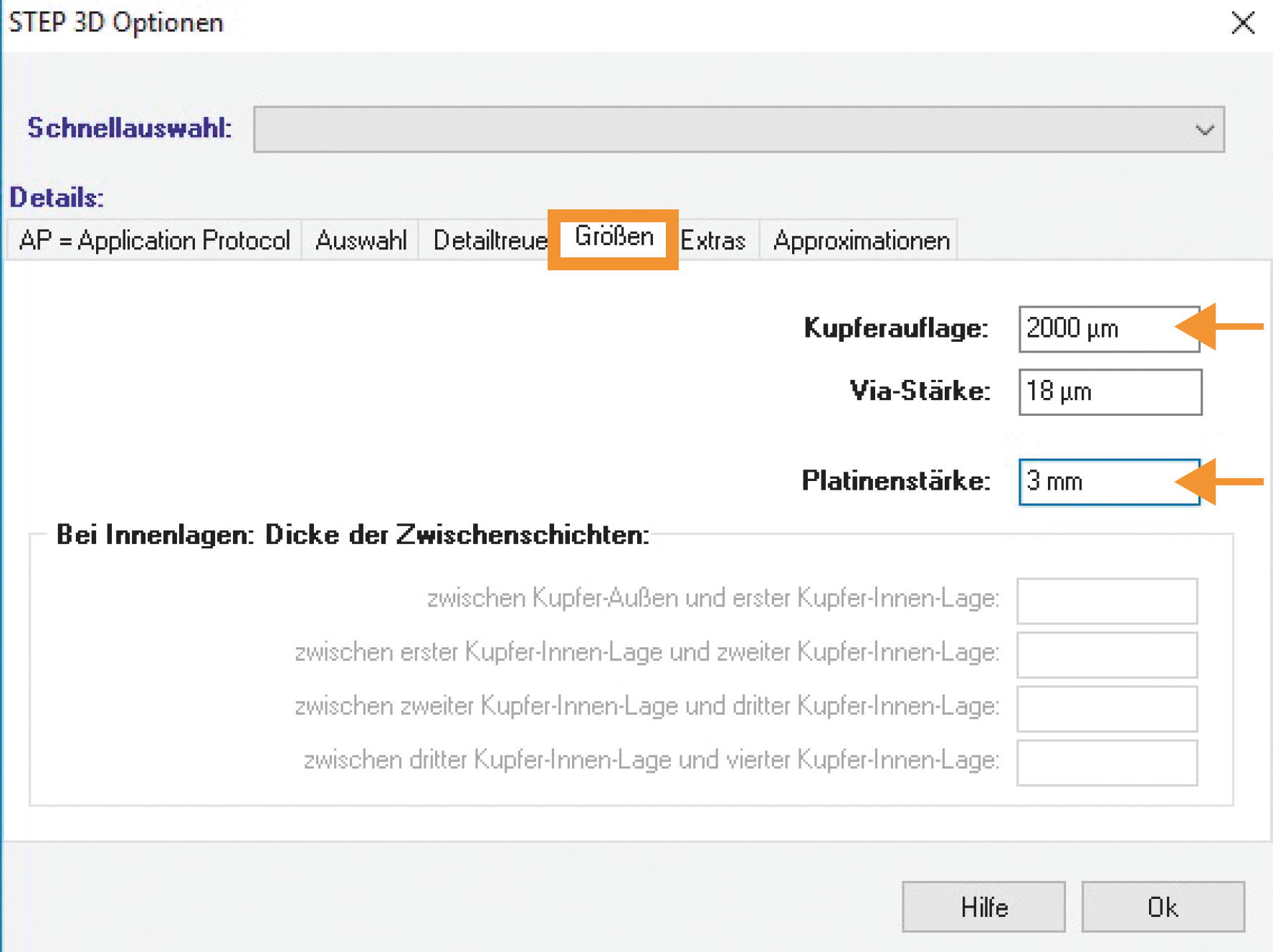Focus the Kupferauflage input field
This screenshot has height=952, width=1273.
[1110, 329]
